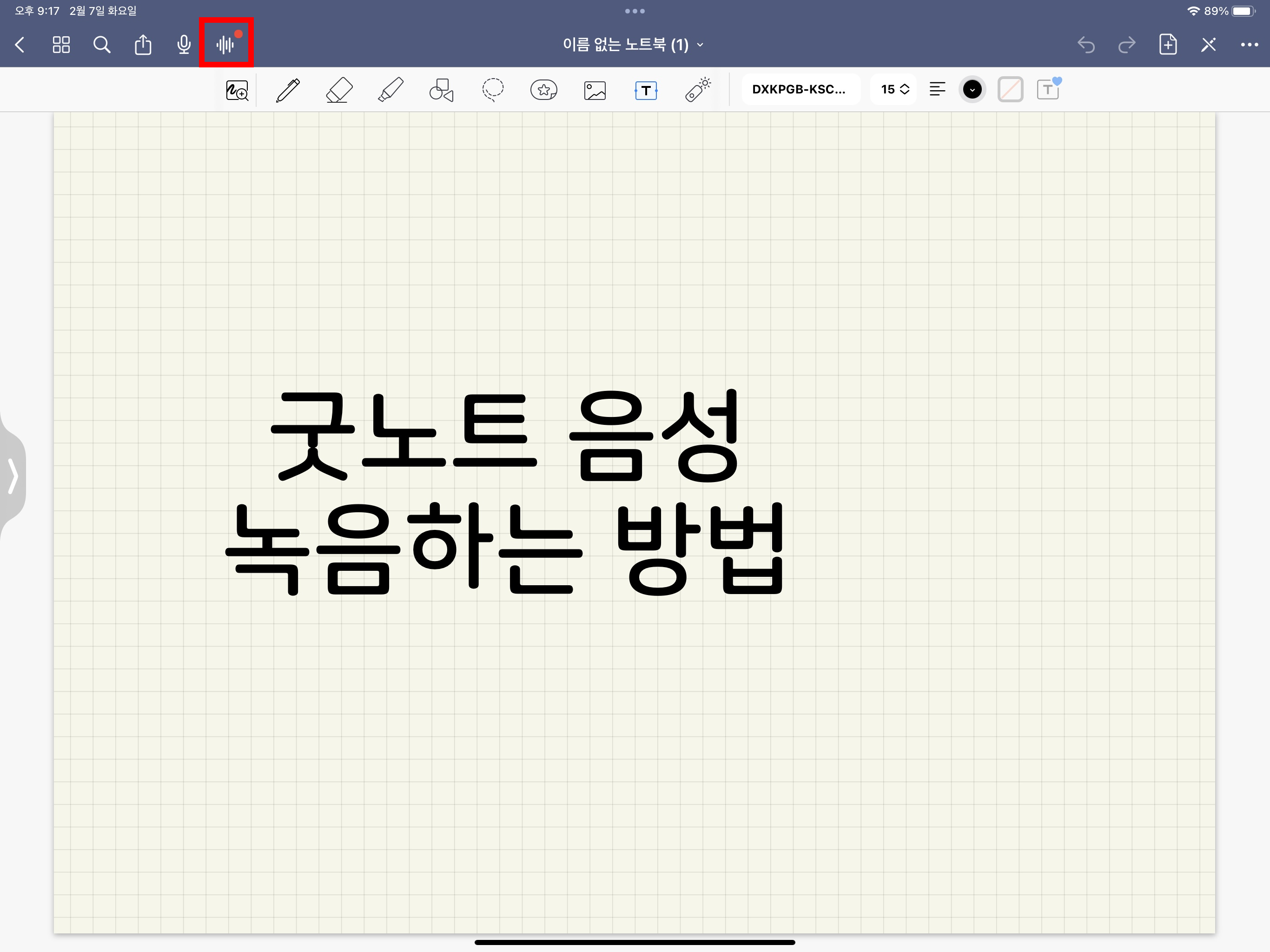Select the Image insert tool
The width and height of the screenshot is (1270, 952).
click(595, 90)
